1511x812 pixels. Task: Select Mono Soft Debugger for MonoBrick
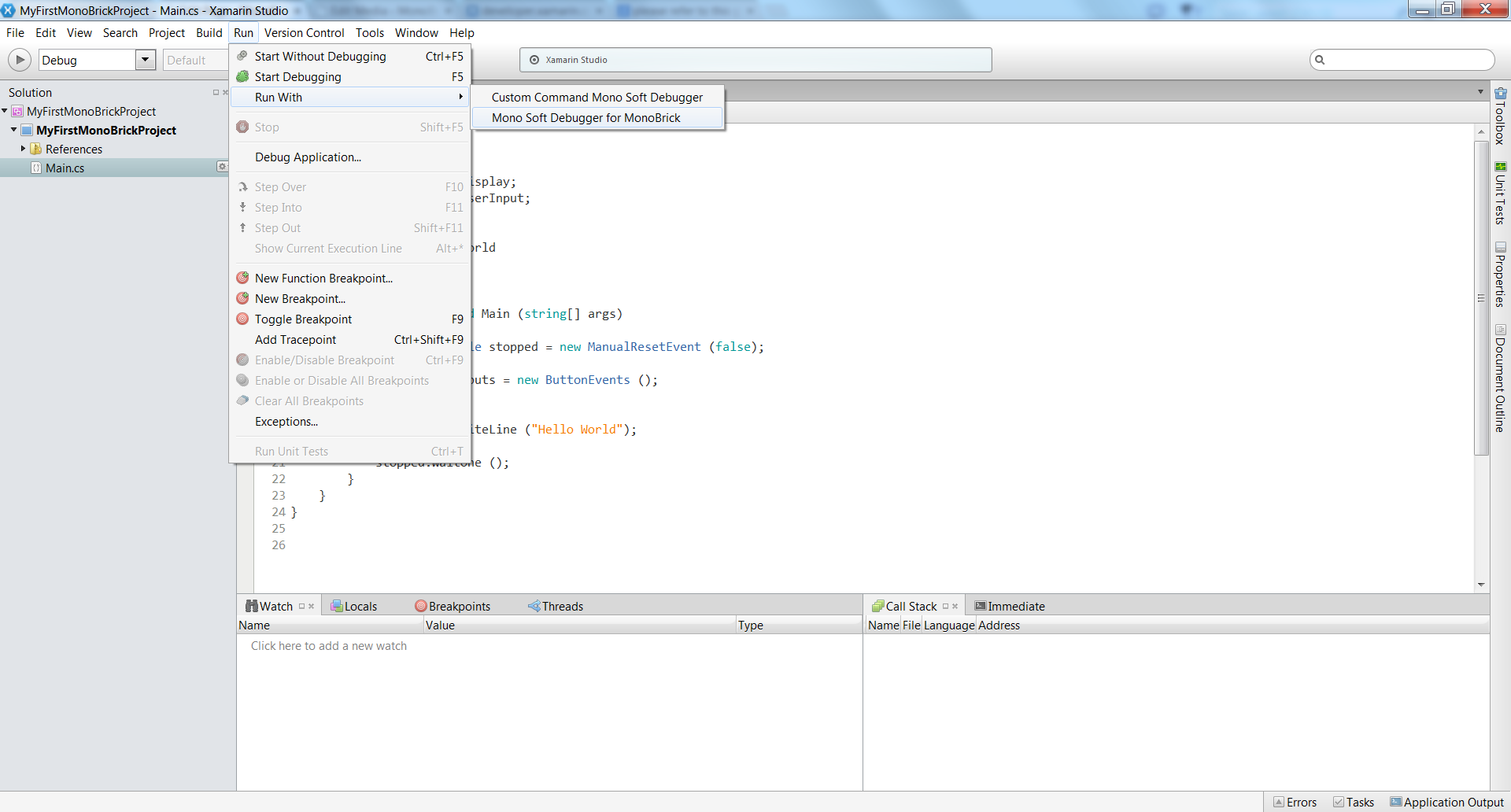point(597,117)
